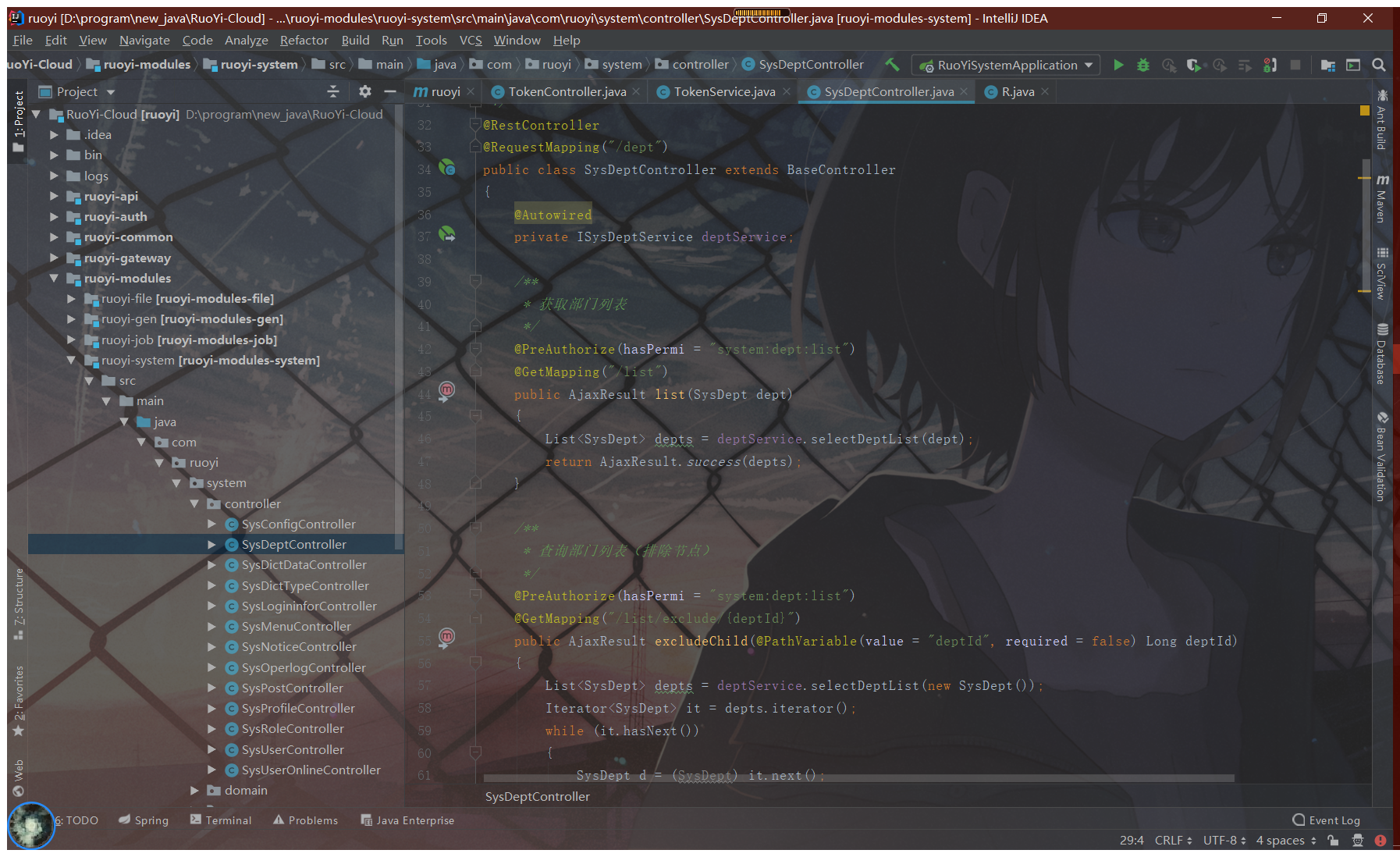1400x857 pixels.
Task: Collapse the ruoyi-modules folder
Action: [54, 278]
